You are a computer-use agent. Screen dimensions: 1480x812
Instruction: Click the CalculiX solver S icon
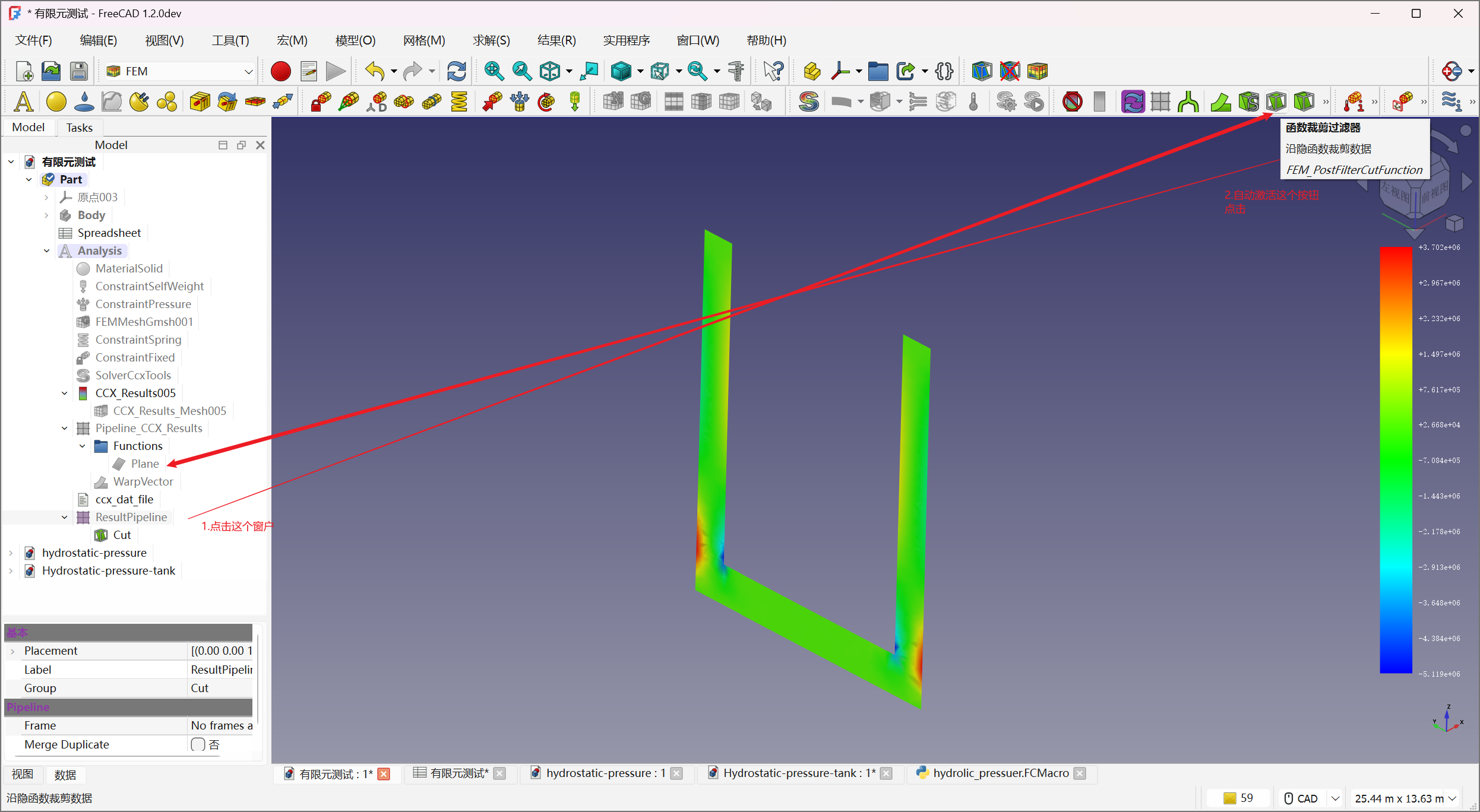click(808, 101)
